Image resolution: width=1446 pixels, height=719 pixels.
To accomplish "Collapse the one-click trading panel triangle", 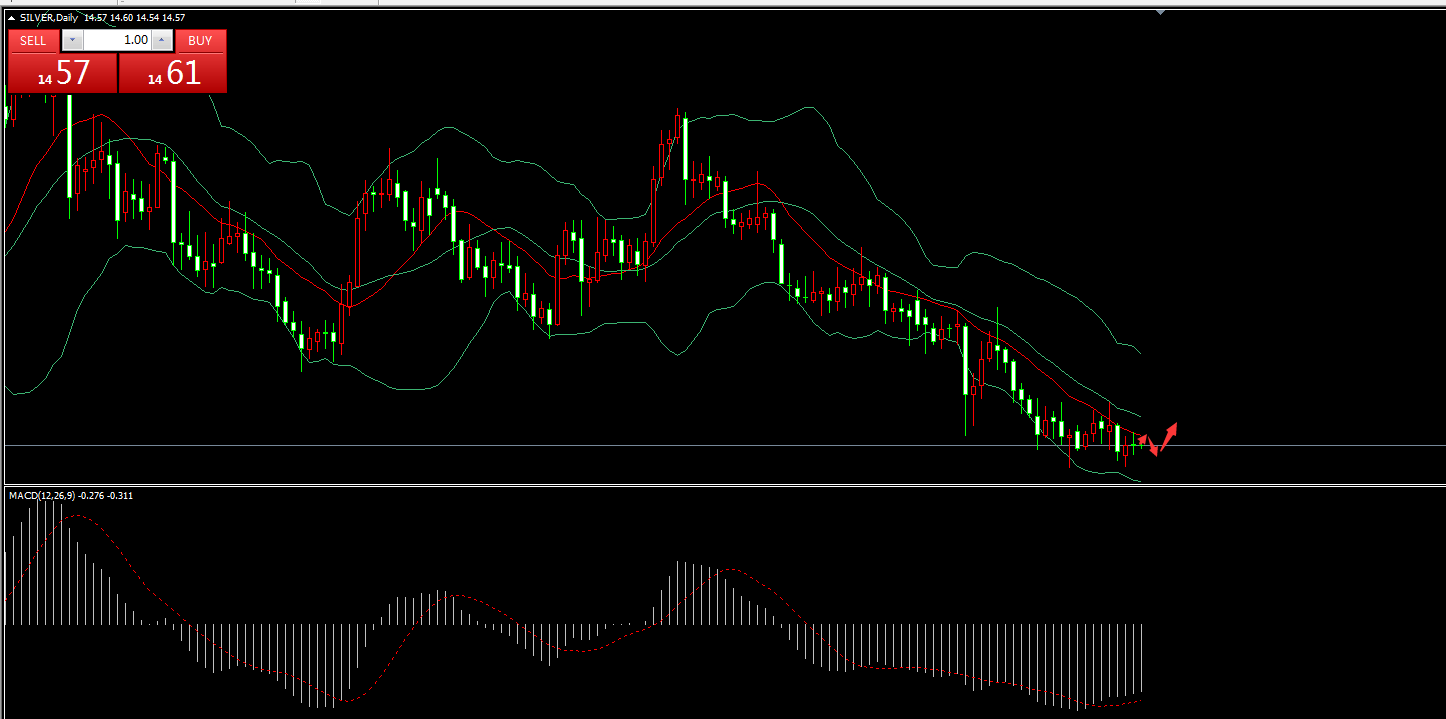I will tap(11, 17).
